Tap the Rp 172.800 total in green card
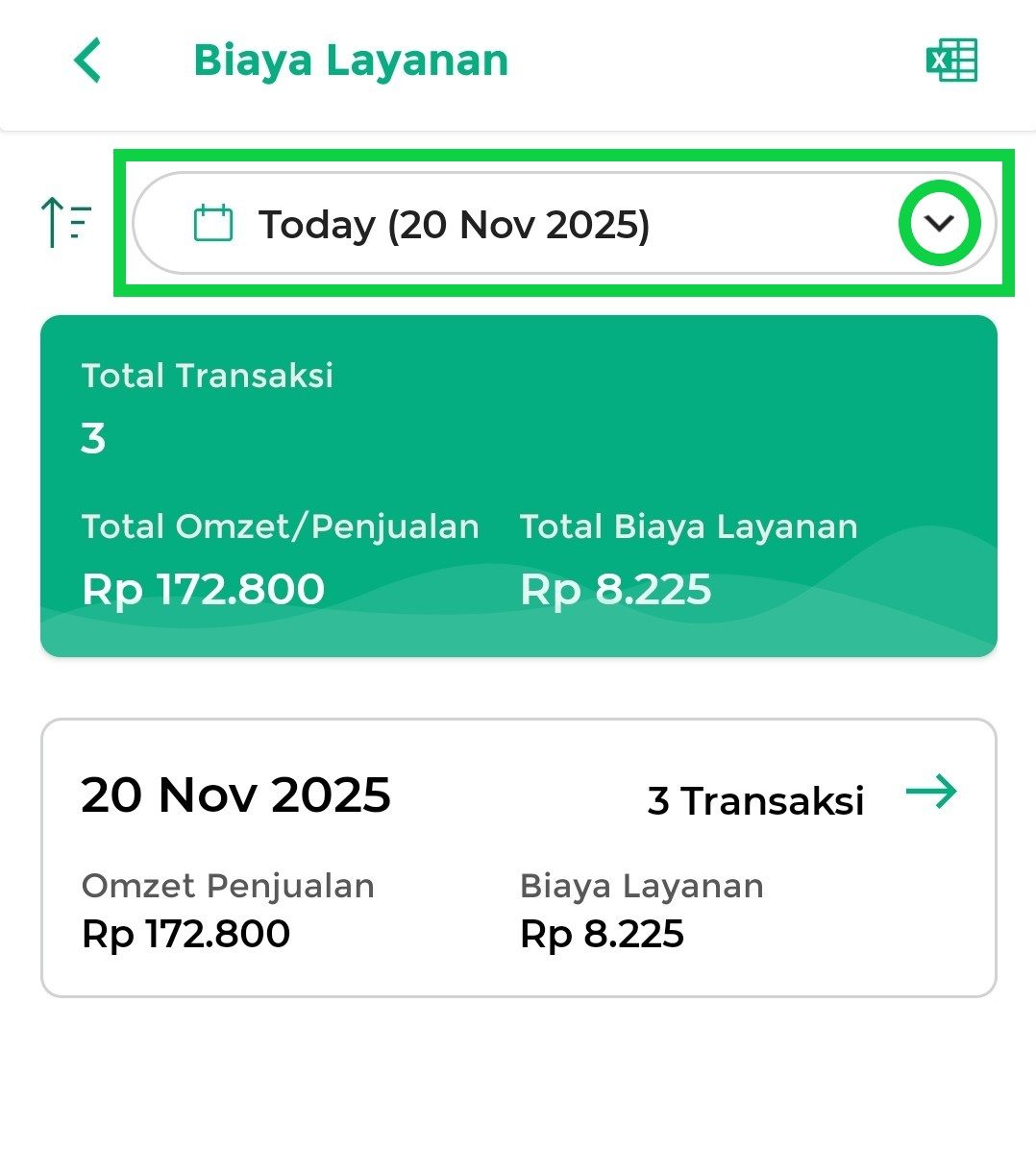Image resolution: width=1036 pixels, height=1149 pixels. click(204, 589)
